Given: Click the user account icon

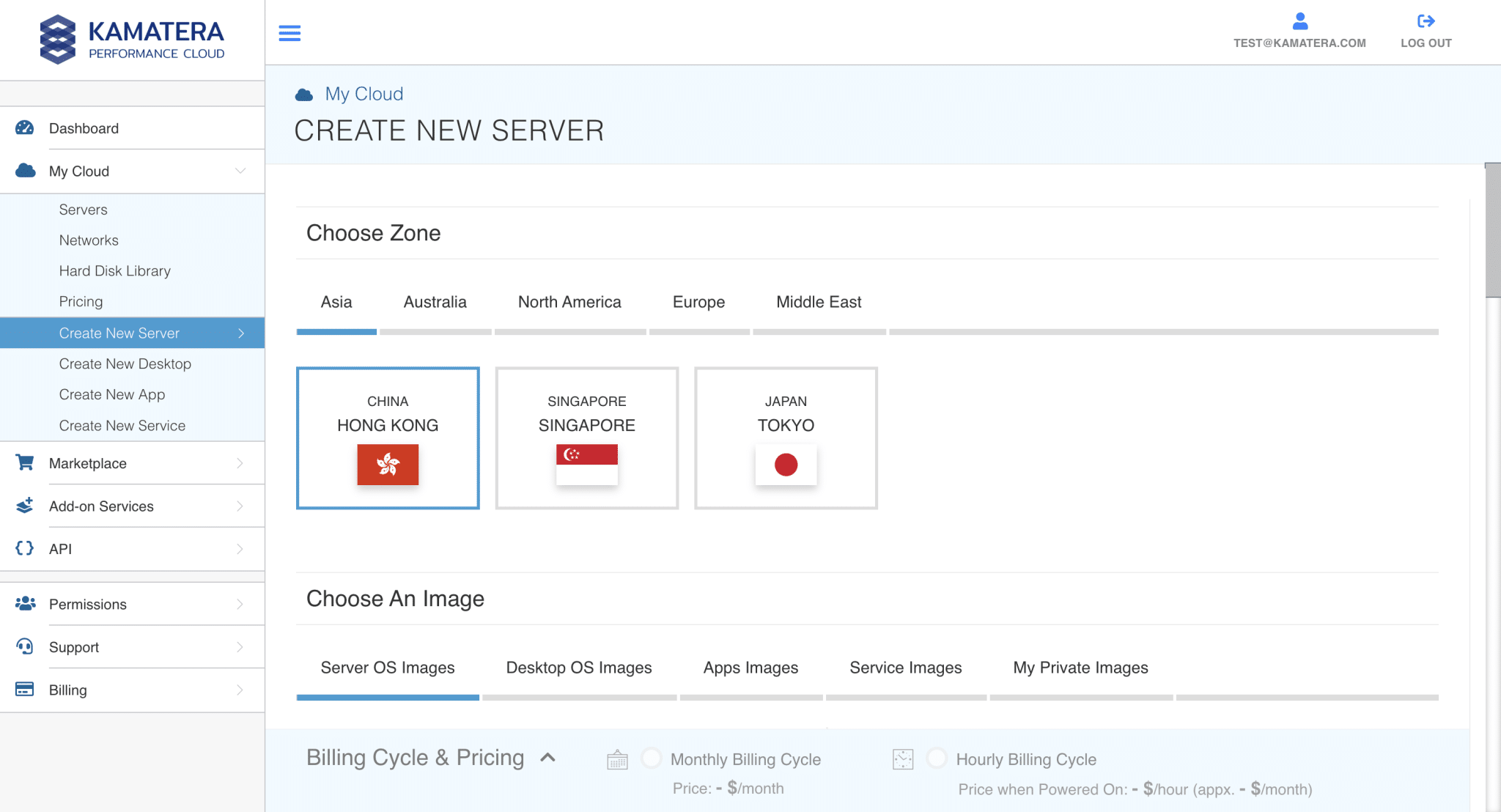Looking at the screenshot, I should (x=1299, y=21).
